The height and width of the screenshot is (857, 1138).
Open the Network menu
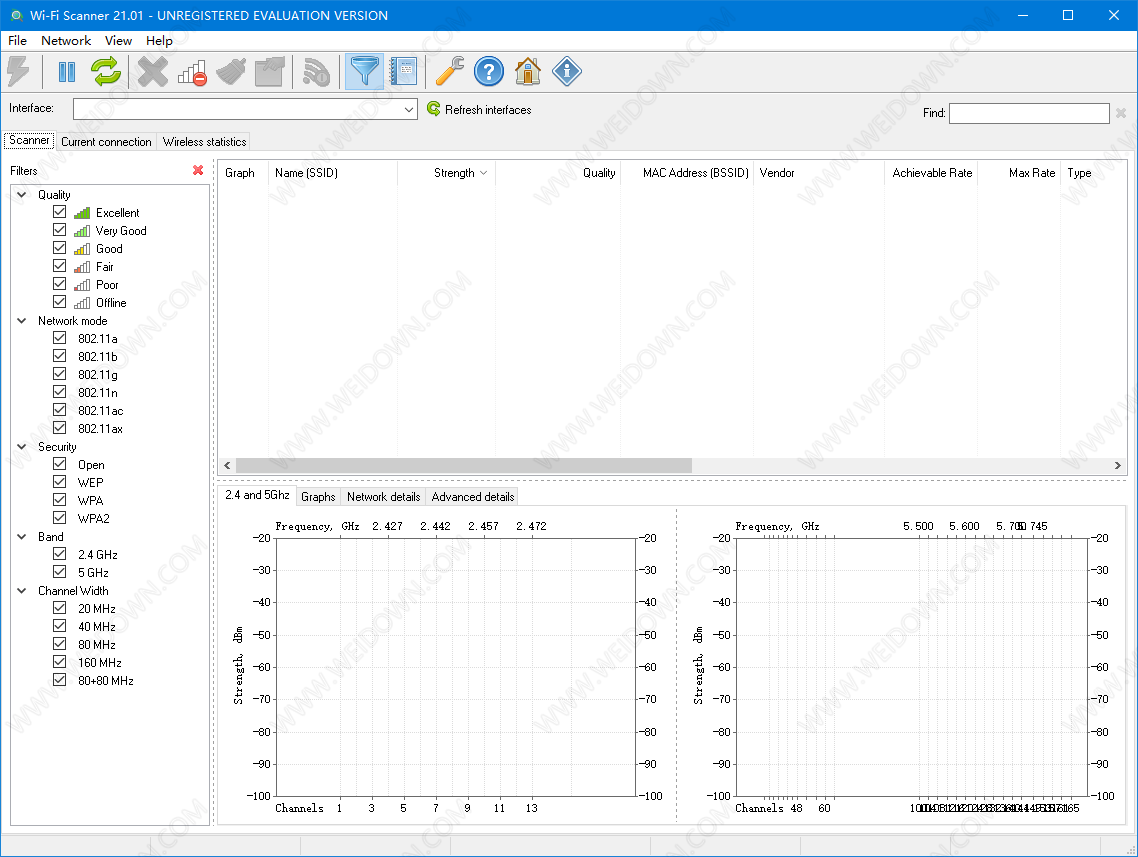[x=66, y=41]
